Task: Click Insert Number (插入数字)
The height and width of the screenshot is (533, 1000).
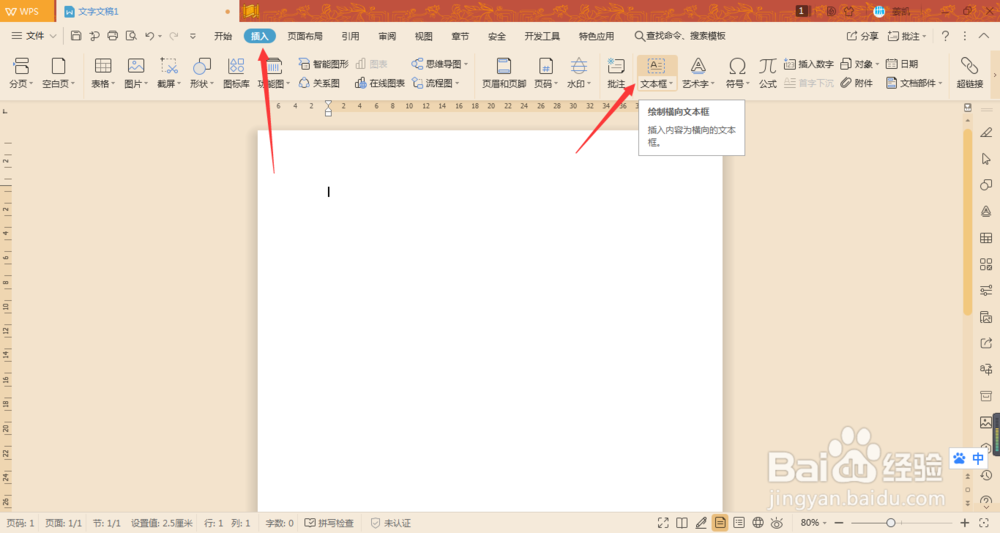Action: 809,64
